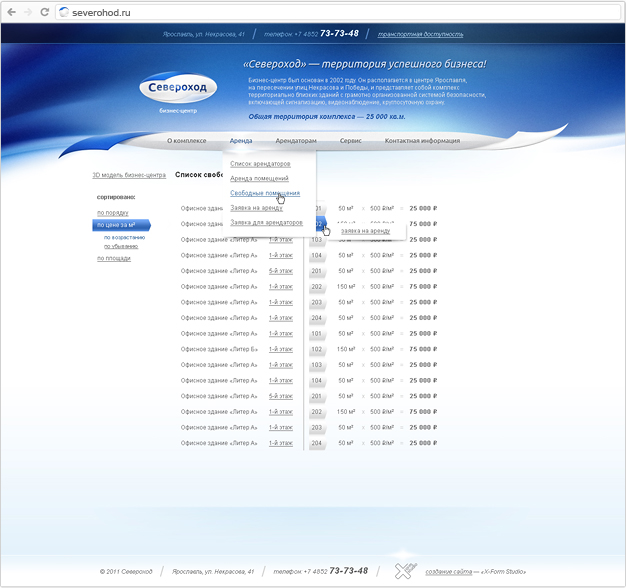Choose Аренда помещений from dropdown
The width and height of the screenshot is (626, 588).
pyautogui.click(x=259, y=178)
